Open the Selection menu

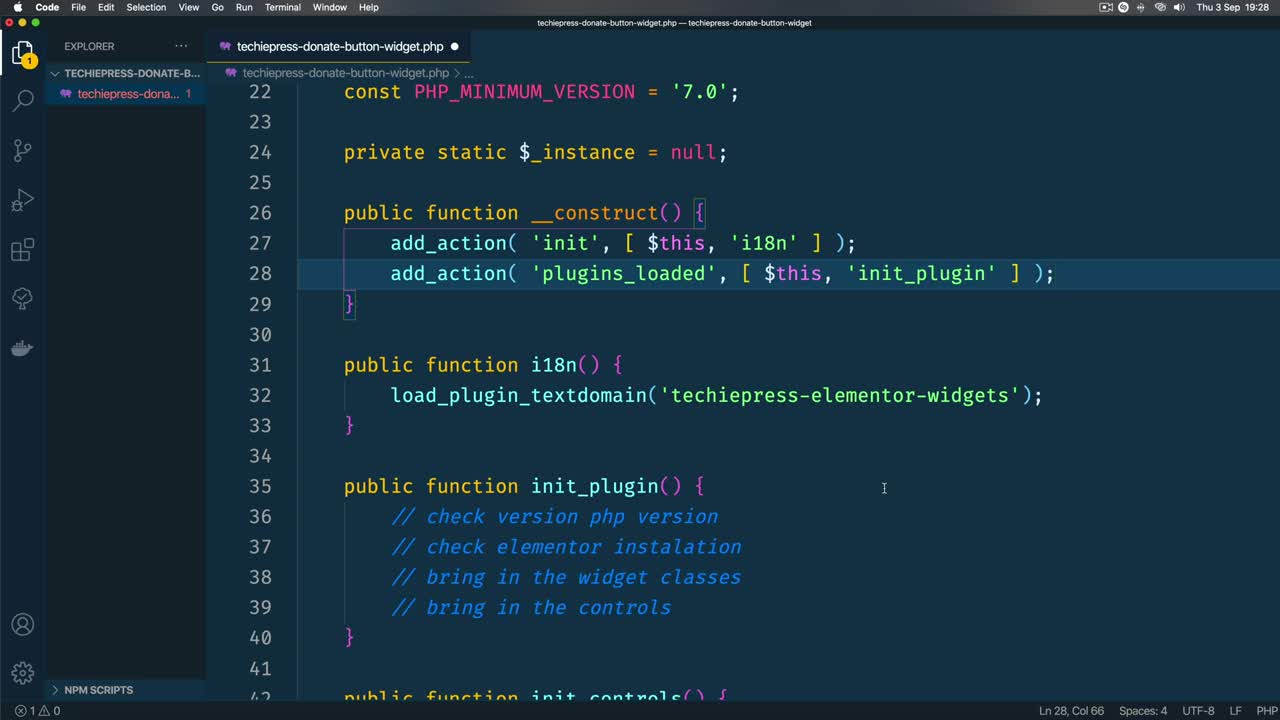(146, 7)
